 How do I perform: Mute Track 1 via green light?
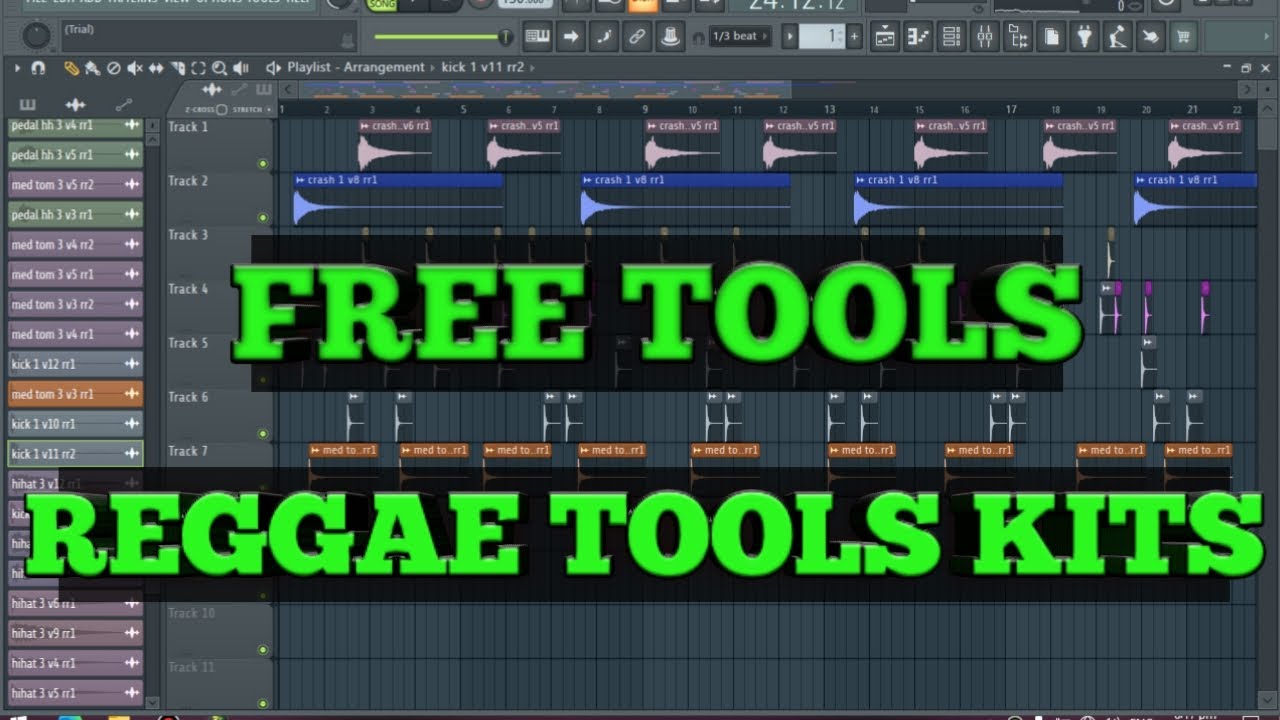coord(263,163)
